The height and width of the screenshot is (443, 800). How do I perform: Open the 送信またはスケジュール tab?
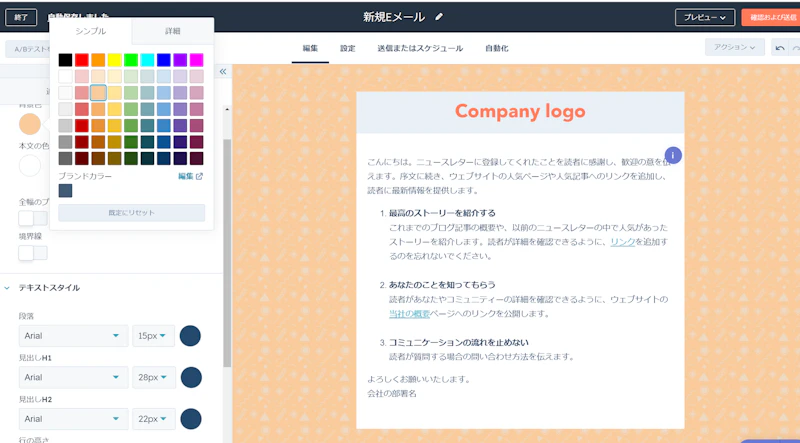coord(420,48)
